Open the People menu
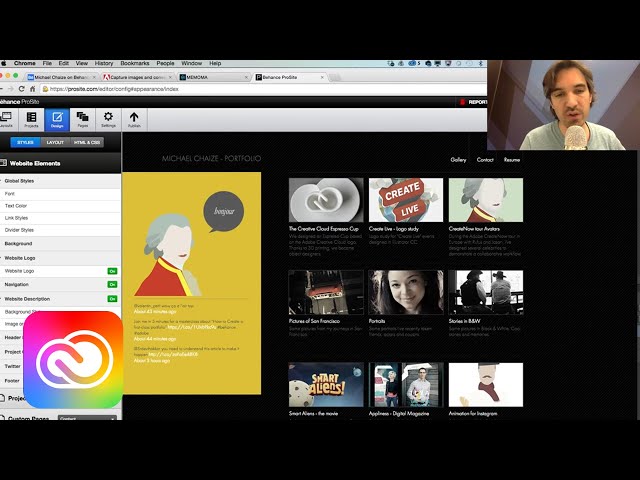The width and height of the screenshot is (640, 480). pyautogui.click(x=165, y=63)
